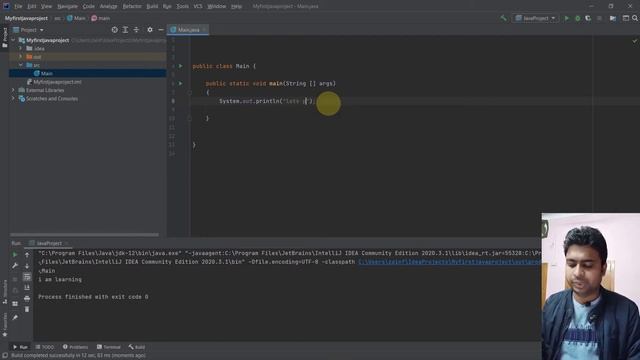This screenshot has width=640, height=360.
Task: Rerun program with green arrow in Run panel
Action: [x=15, y=255]
